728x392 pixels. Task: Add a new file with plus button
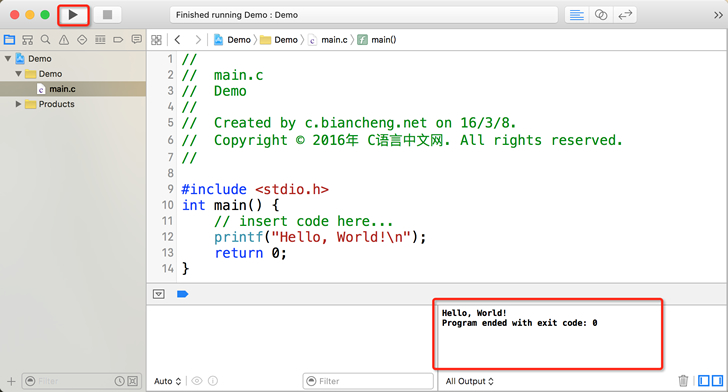[11, 381]
